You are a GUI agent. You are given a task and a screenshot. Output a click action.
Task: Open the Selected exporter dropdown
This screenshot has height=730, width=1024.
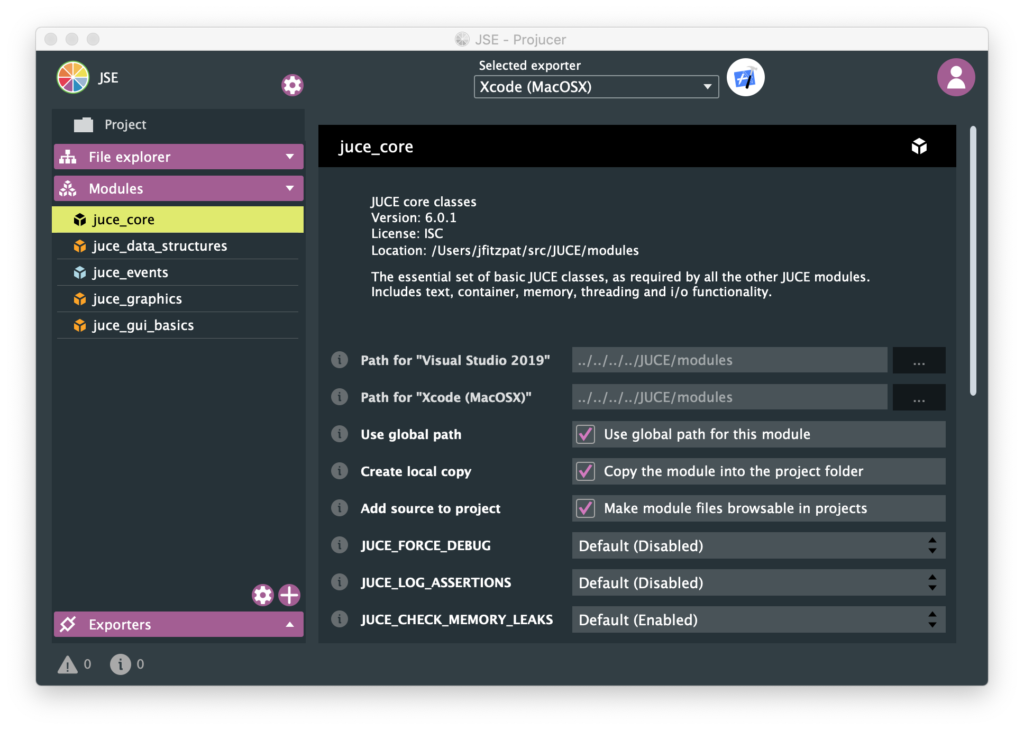pos(596,87)
